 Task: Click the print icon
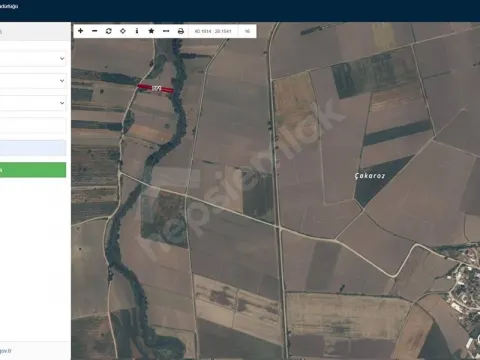pos(181,31)
